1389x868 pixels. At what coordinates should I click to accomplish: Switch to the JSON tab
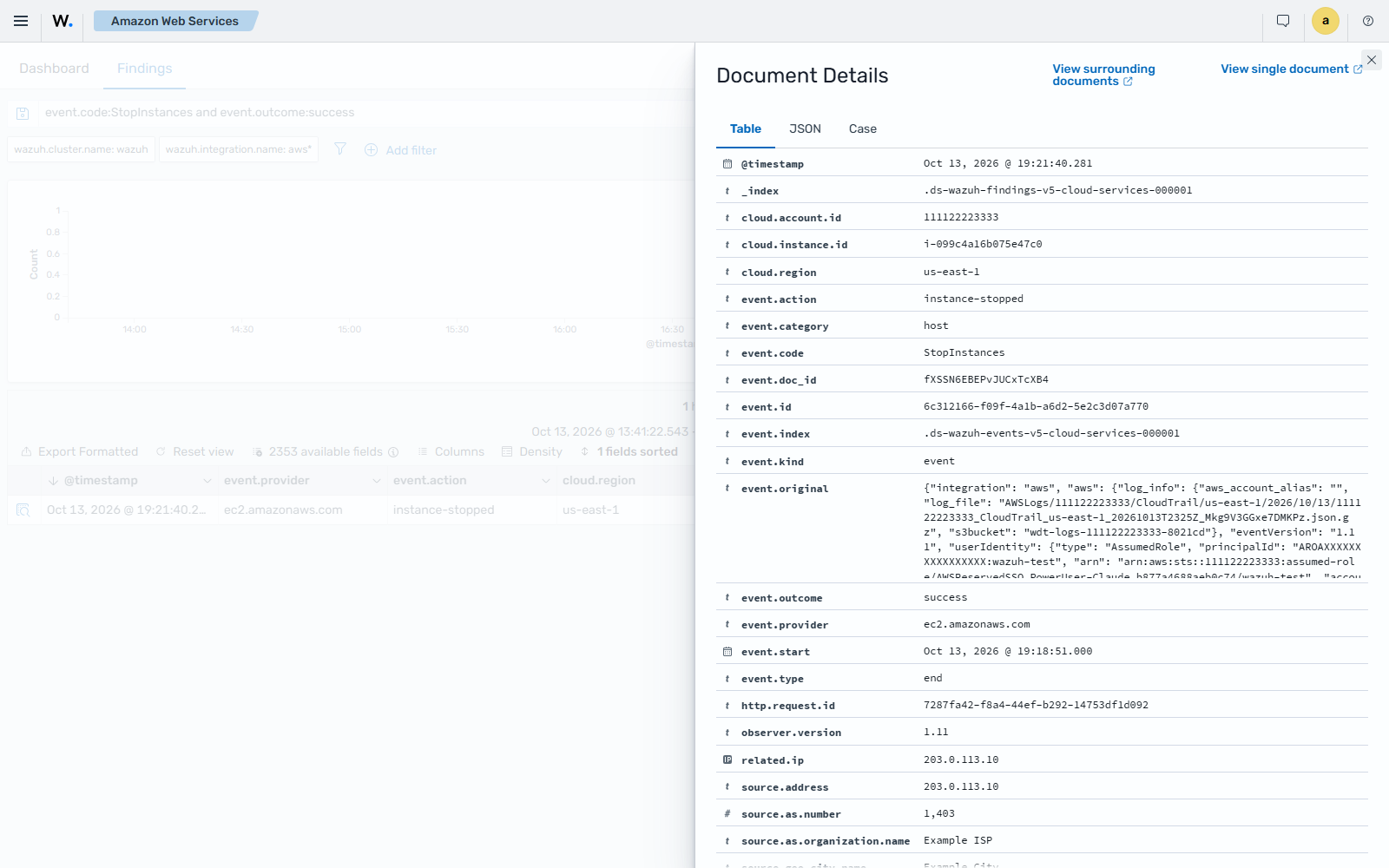[805, 128]
